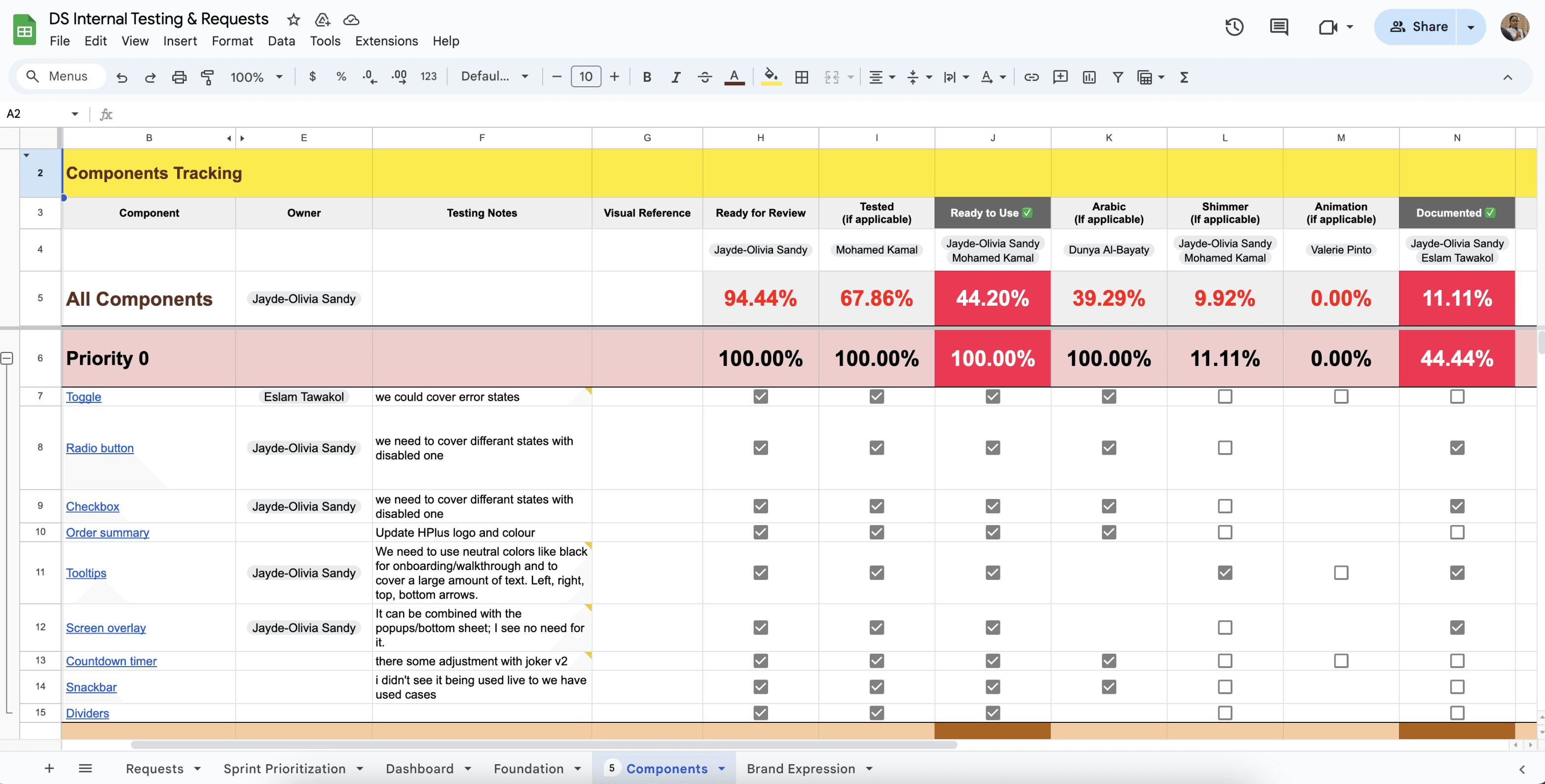Click the font size input field
The image size is (1545, 784).
tap(586, 77)
